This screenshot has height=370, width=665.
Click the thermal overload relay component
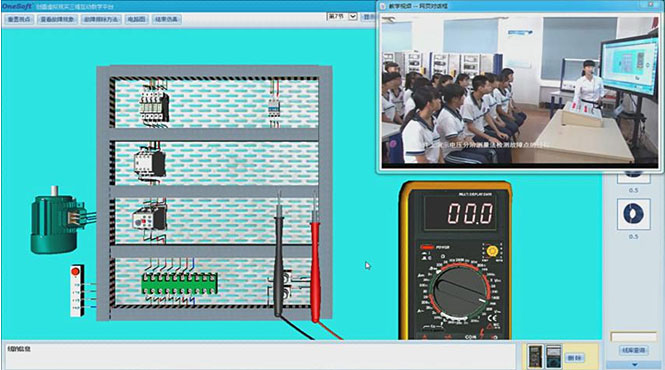[149, 217]
